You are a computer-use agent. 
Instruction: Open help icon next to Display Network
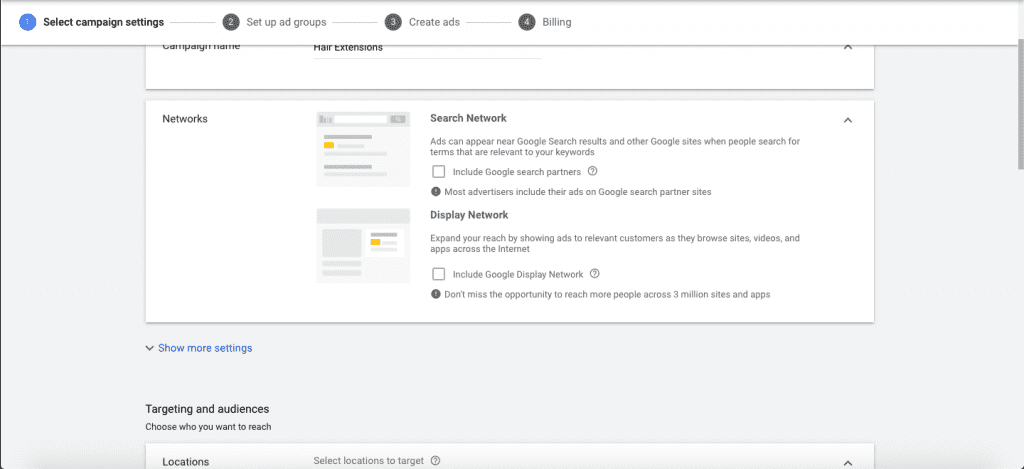595,274
